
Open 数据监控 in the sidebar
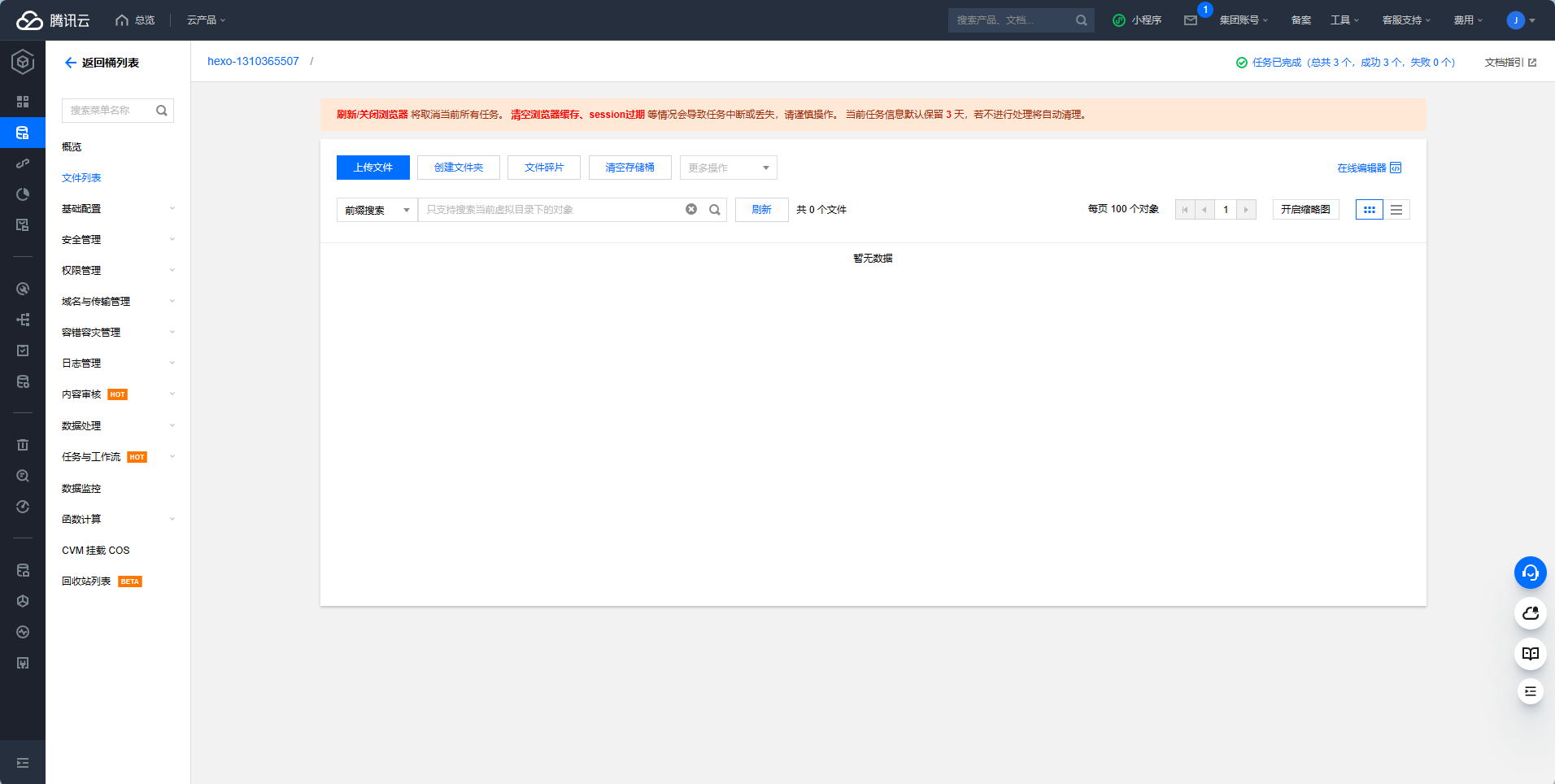[x=81, y=489]
